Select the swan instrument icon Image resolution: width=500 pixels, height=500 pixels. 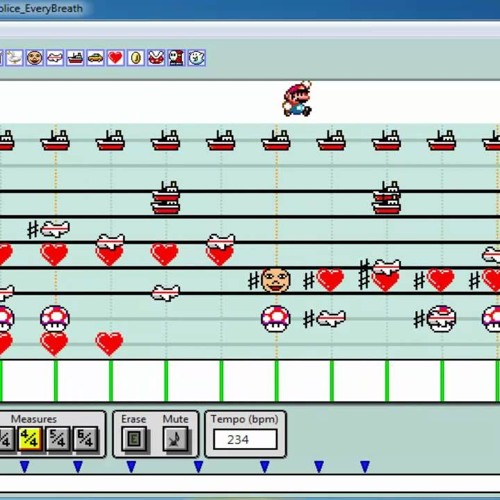pos(14,58)
